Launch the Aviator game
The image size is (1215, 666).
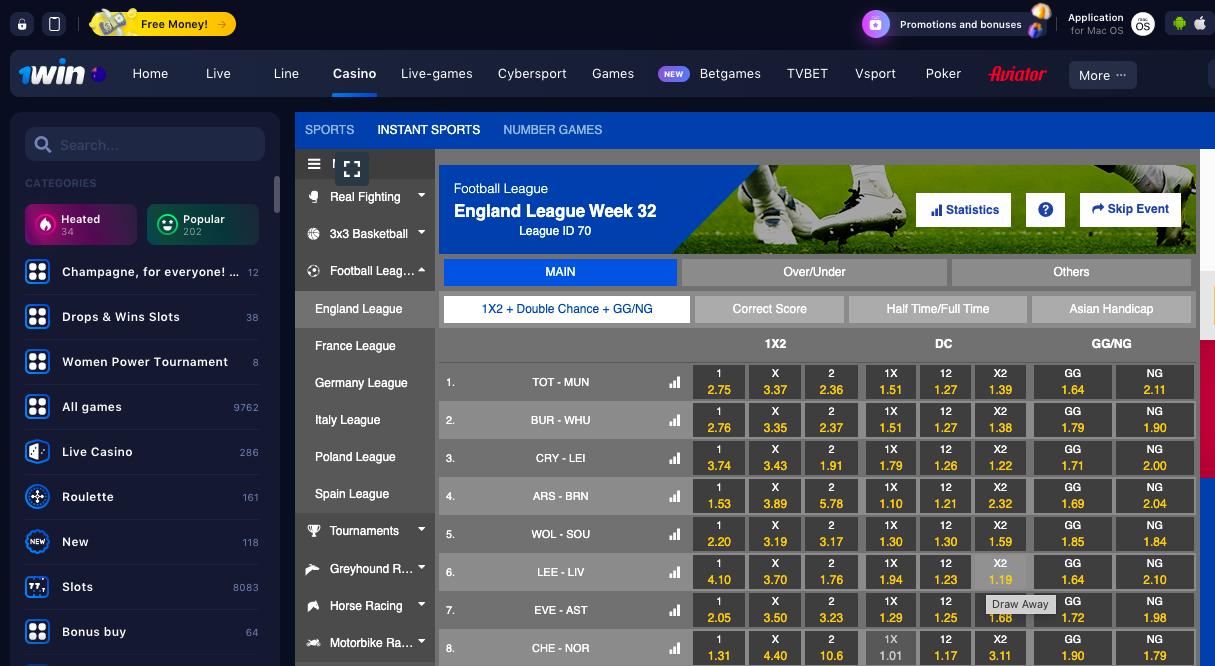coord(1017,74)
